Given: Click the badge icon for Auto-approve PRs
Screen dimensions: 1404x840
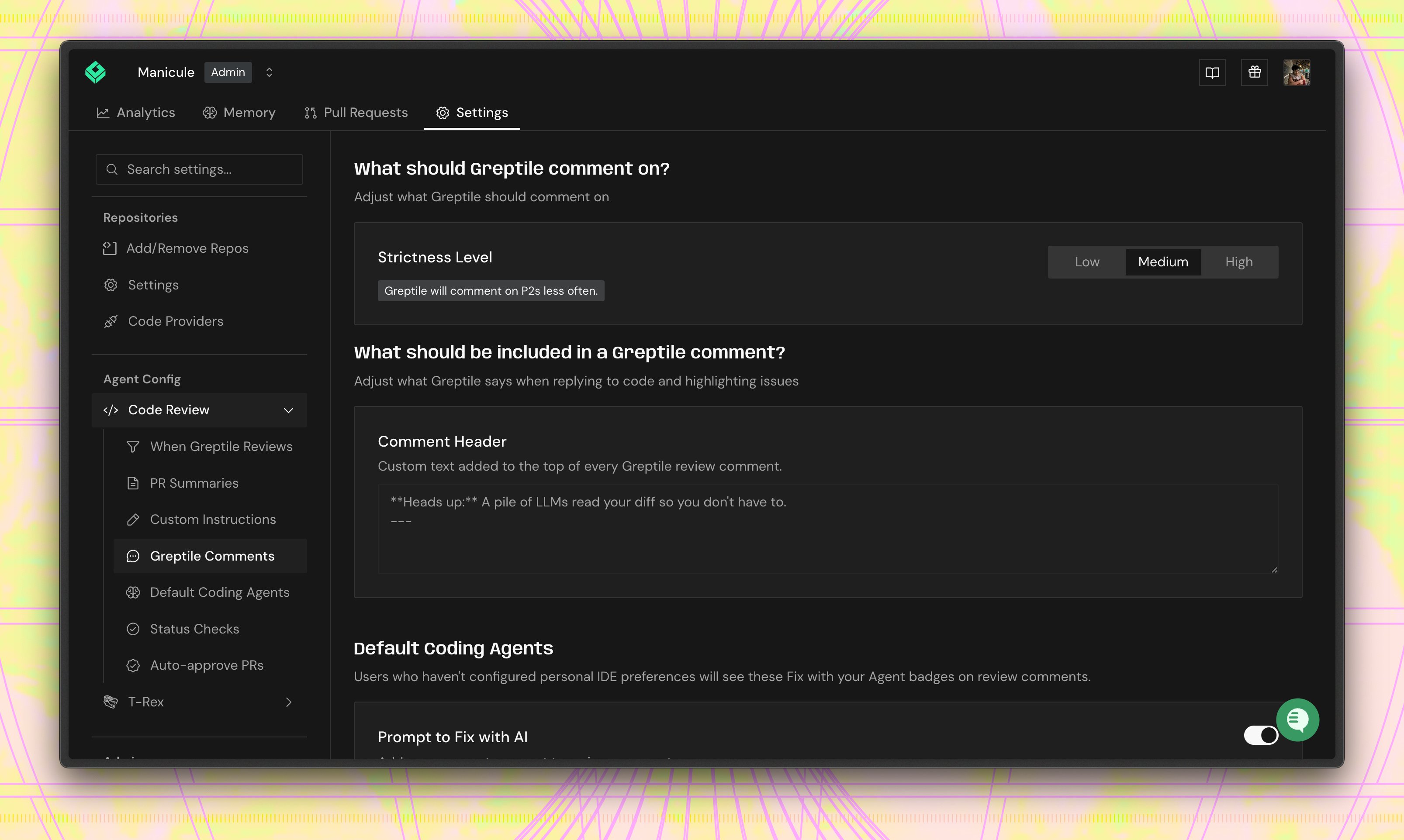Looking at the screenshot, I should [x=133, y=666].
